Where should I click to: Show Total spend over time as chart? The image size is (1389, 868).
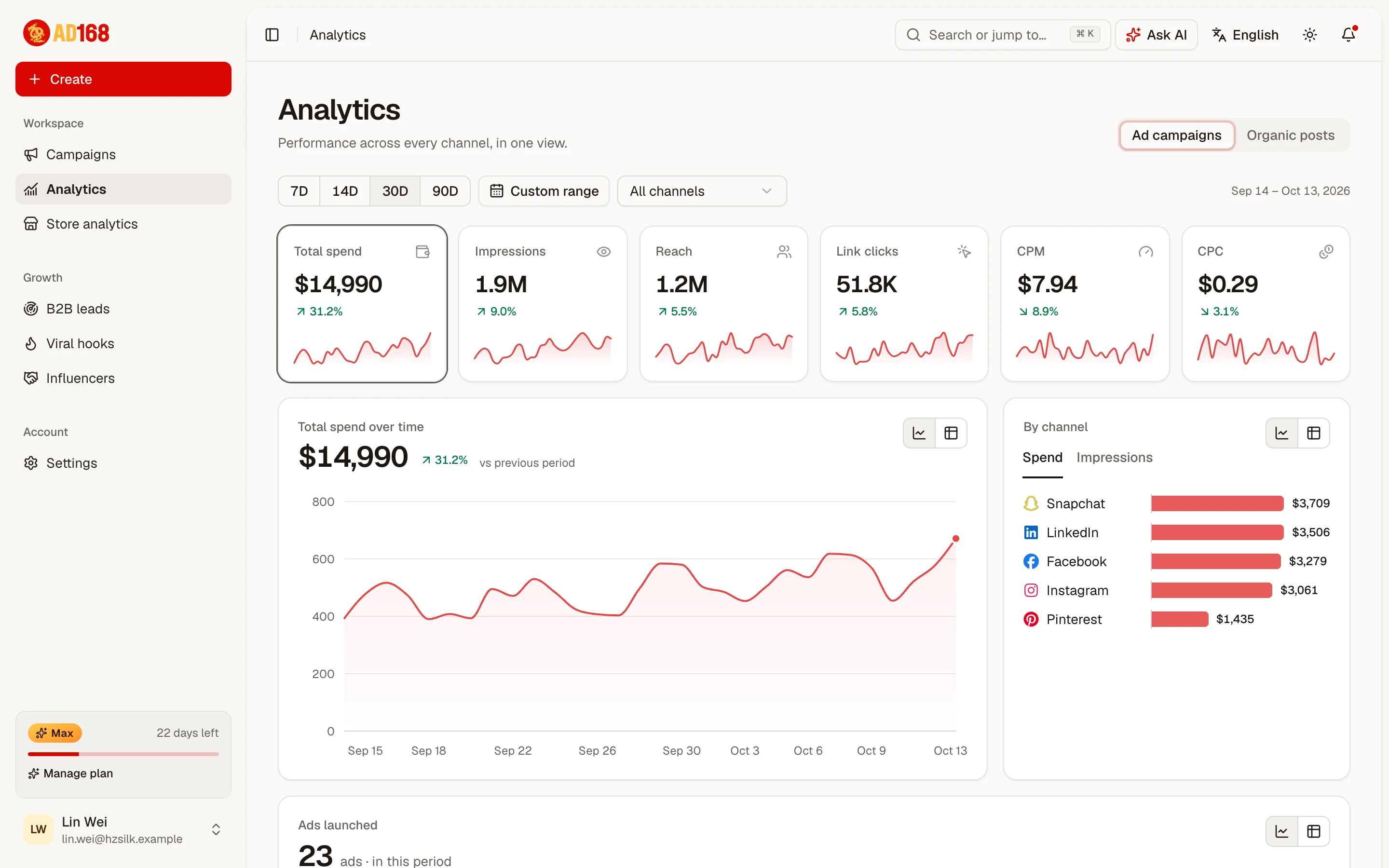tap(919, 433)
